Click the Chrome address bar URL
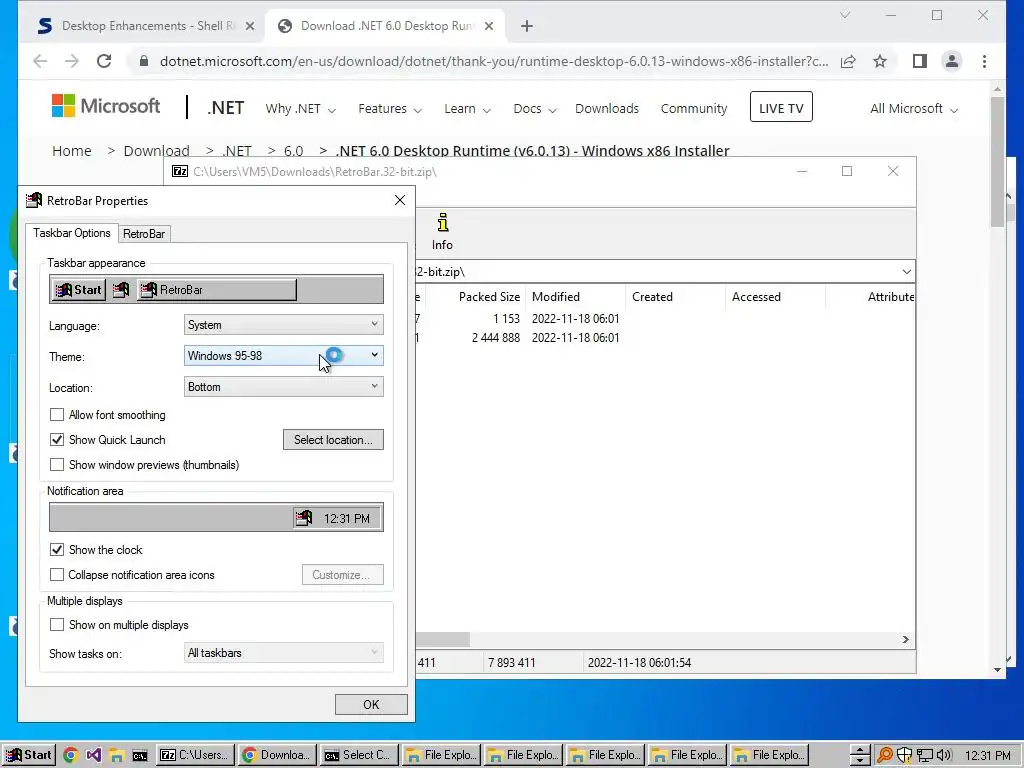Image resolution: width=1024 pixels, height=768 pixels. pyautogui.click(x=494, y=61)
